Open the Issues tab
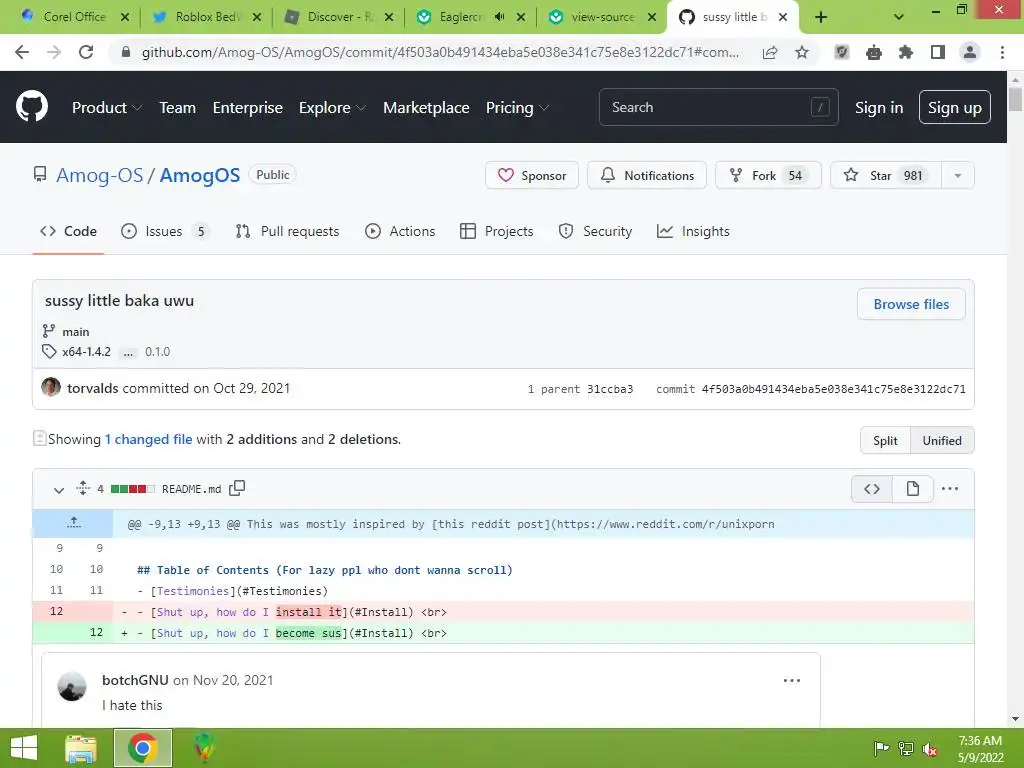The image size is (1024, 768). click(x=165, y=231)
